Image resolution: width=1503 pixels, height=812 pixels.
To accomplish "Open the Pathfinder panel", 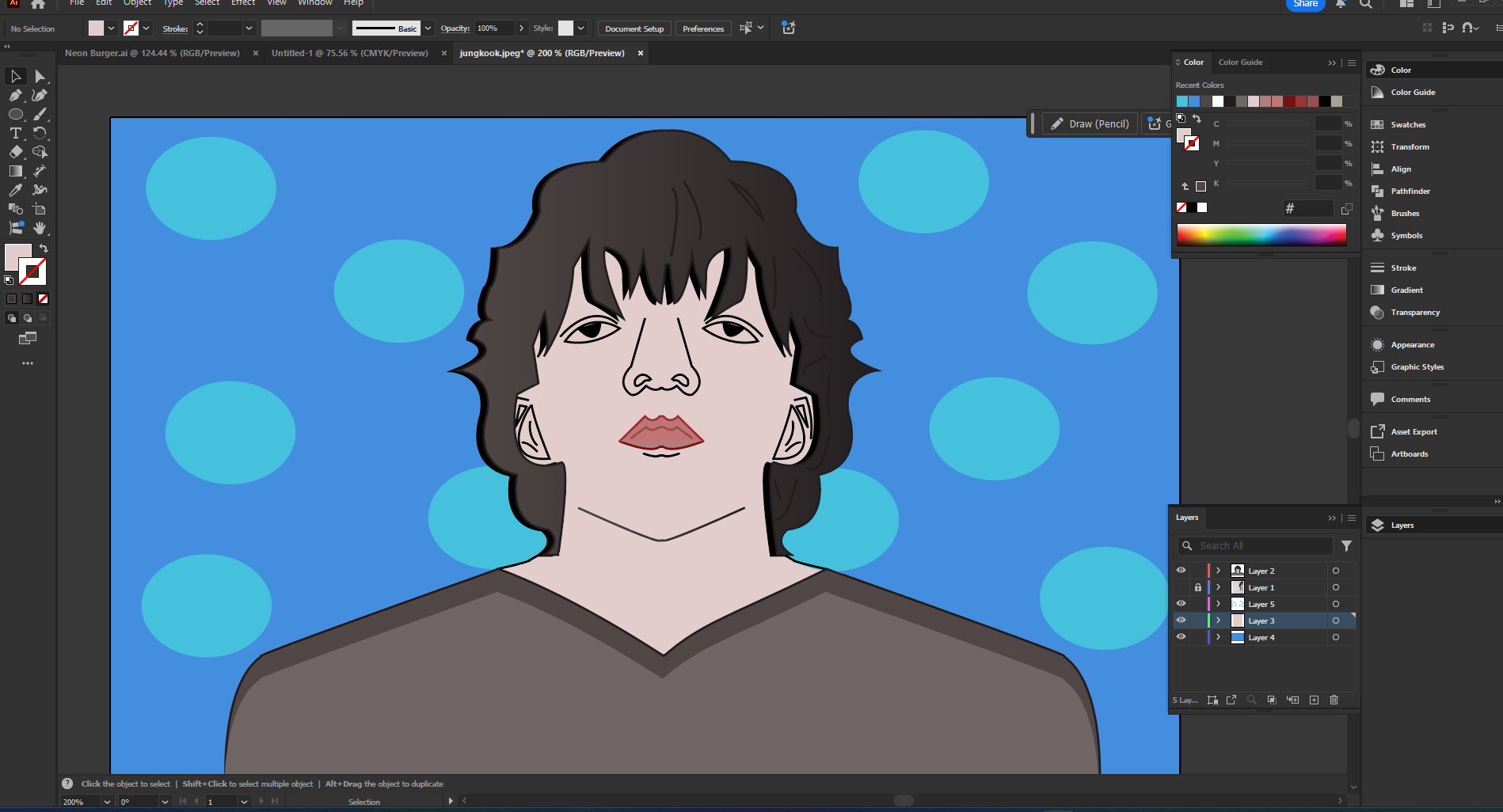I will pyautogui.click(x=1409, y=191).
